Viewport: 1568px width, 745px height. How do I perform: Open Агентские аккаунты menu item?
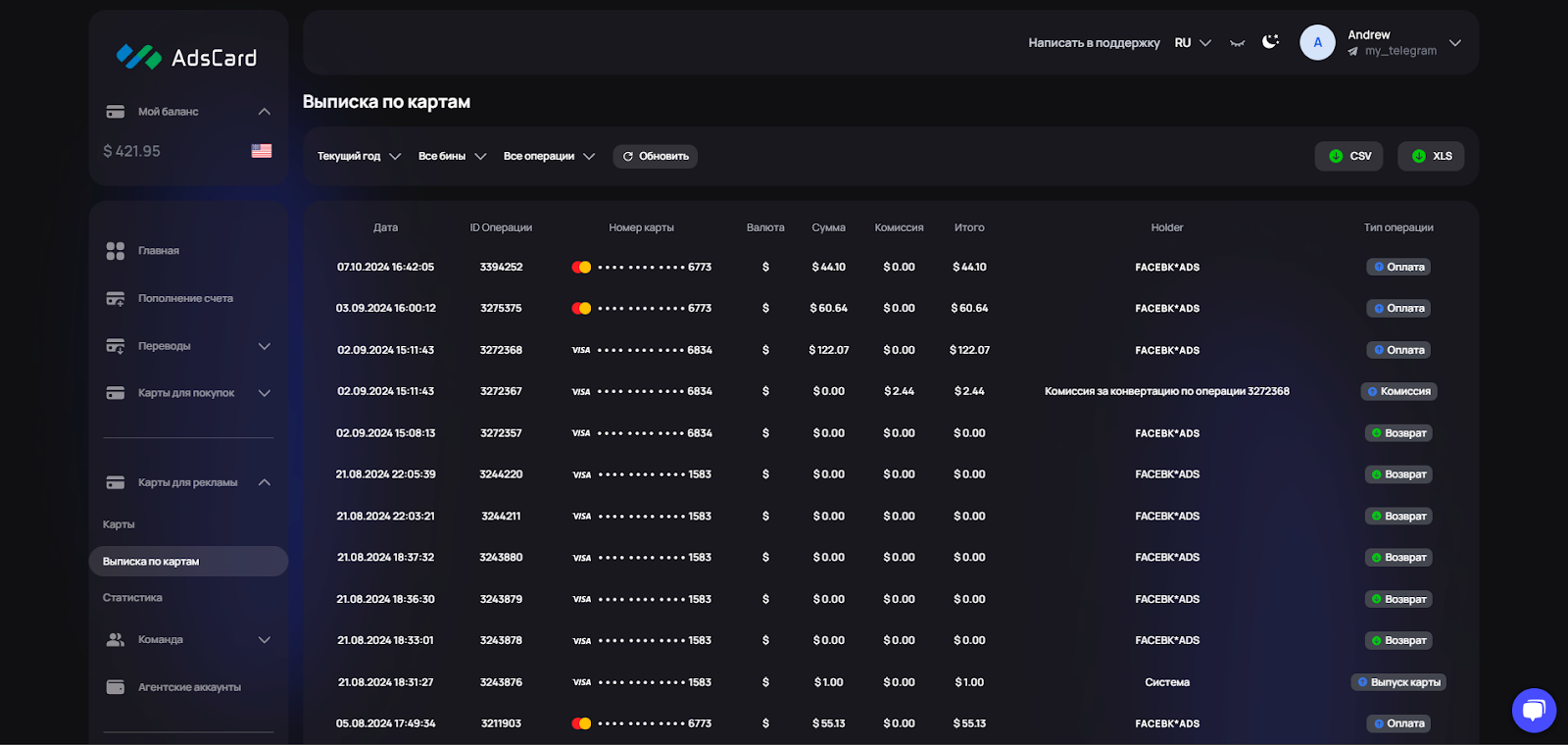pos(189,687)
